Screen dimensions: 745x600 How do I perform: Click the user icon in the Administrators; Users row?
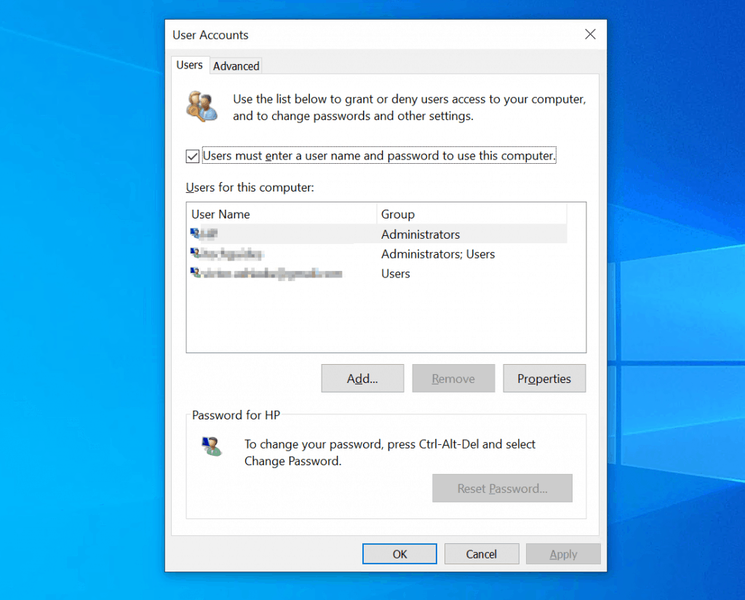pyautogui.click(x=195, y=253)
